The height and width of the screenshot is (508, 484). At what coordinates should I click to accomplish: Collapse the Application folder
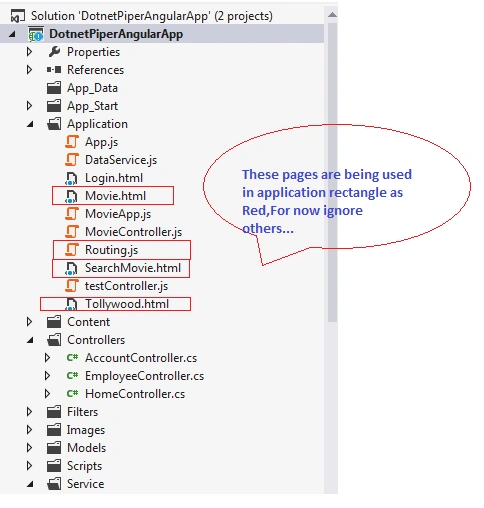tap(30, 124)
